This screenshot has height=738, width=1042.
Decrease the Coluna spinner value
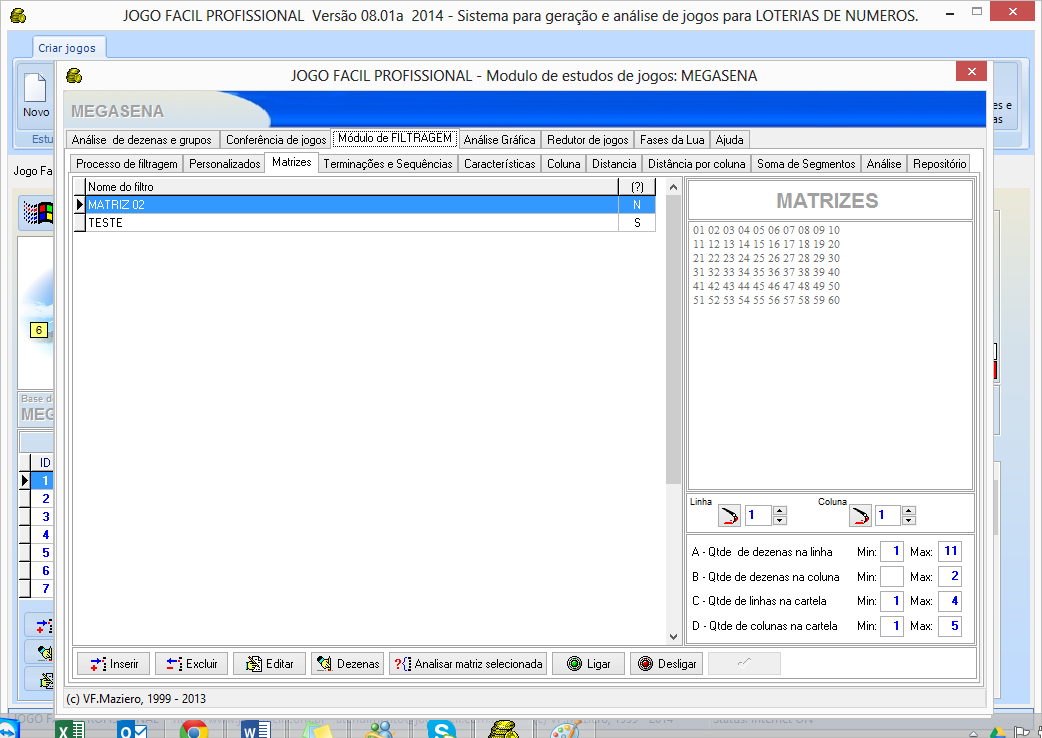coord(908,520)
